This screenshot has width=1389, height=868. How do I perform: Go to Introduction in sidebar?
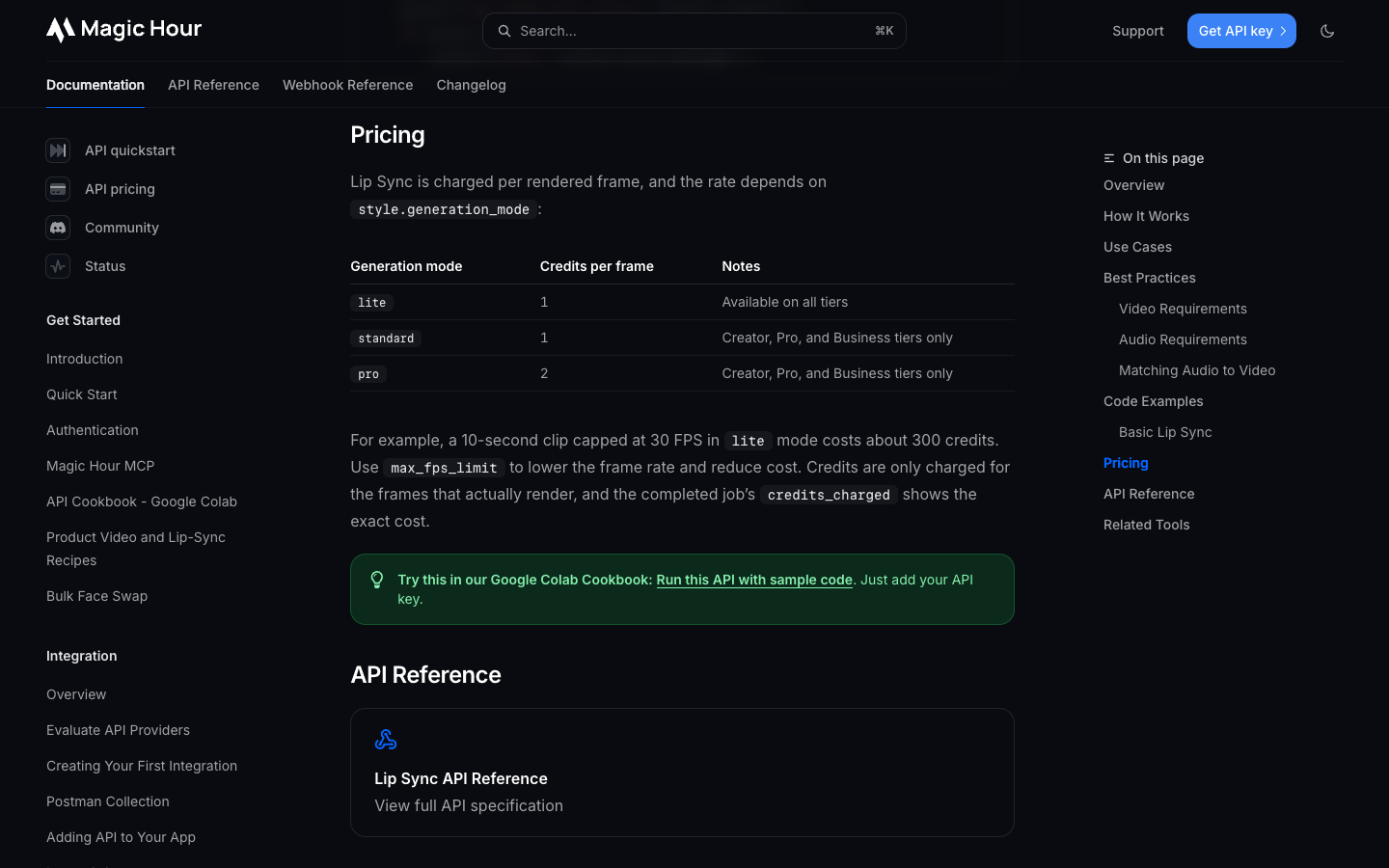click(x=85, y=359)
